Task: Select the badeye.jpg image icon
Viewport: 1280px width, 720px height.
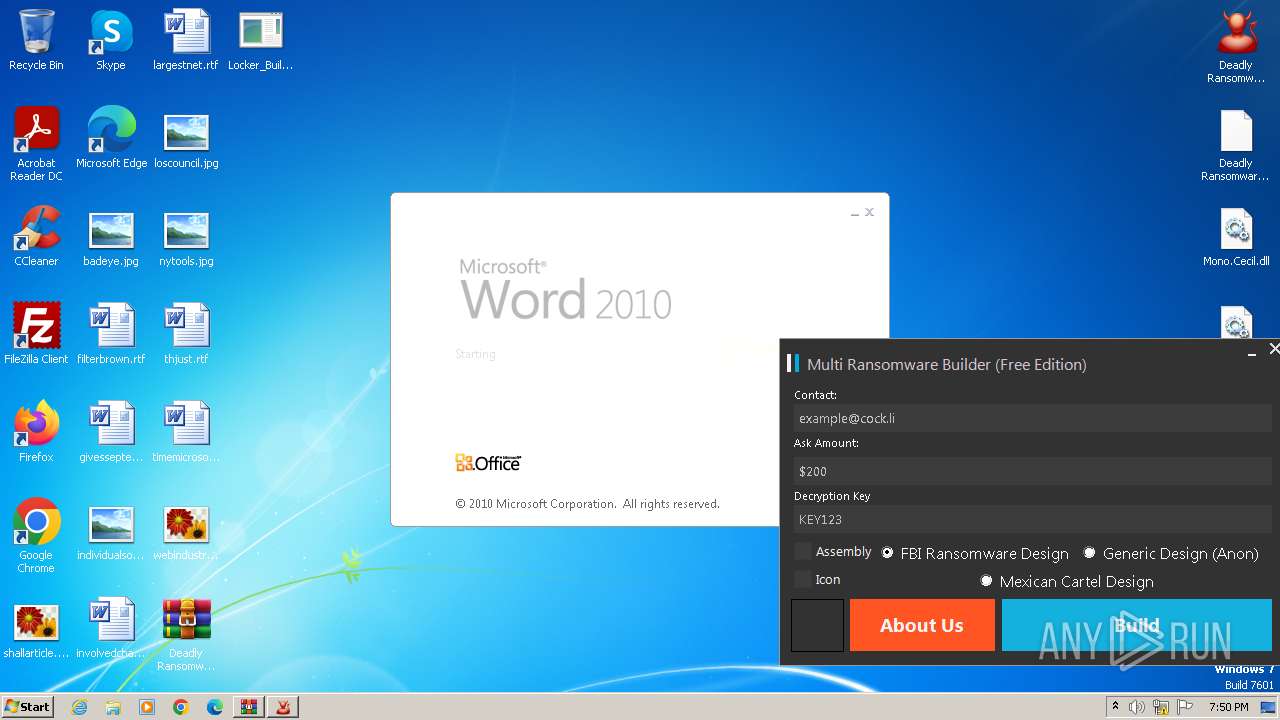Action: pyautogui.click(x=111, y=236)
